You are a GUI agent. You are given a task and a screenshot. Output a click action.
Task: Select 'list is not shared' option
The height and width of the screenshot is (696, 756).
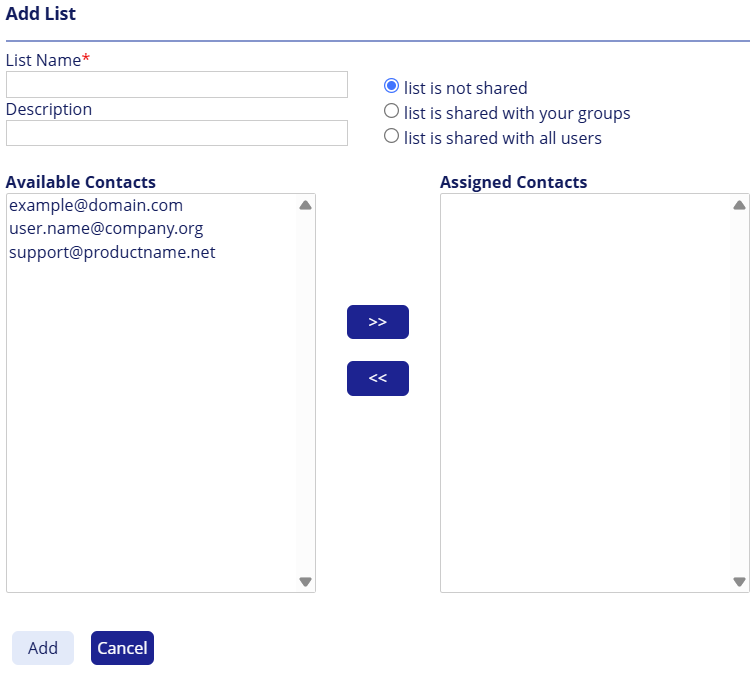click(392, 87)
